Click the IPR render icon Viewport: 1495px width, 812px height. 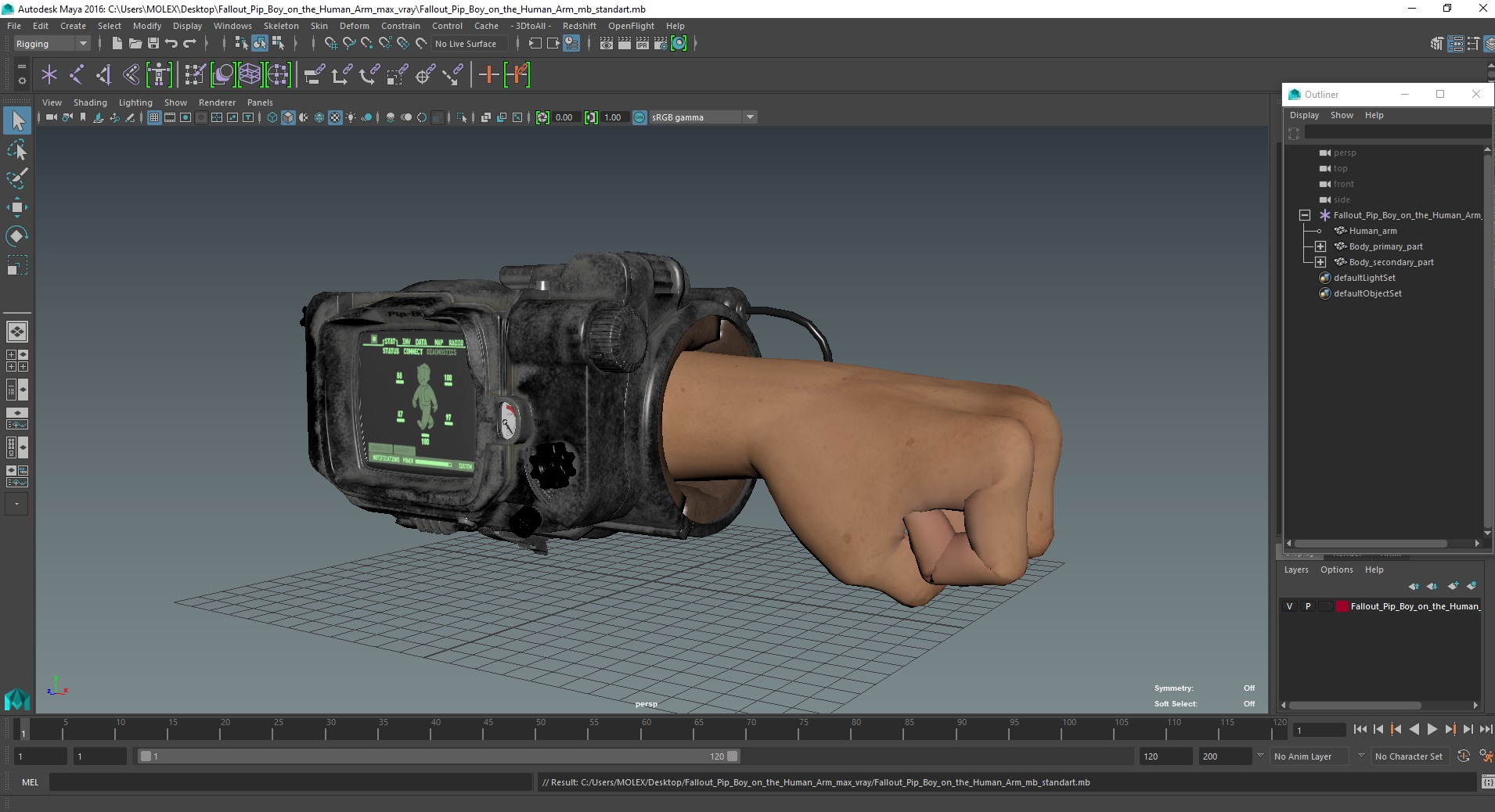pyautogui.click(x=643, y=44)
